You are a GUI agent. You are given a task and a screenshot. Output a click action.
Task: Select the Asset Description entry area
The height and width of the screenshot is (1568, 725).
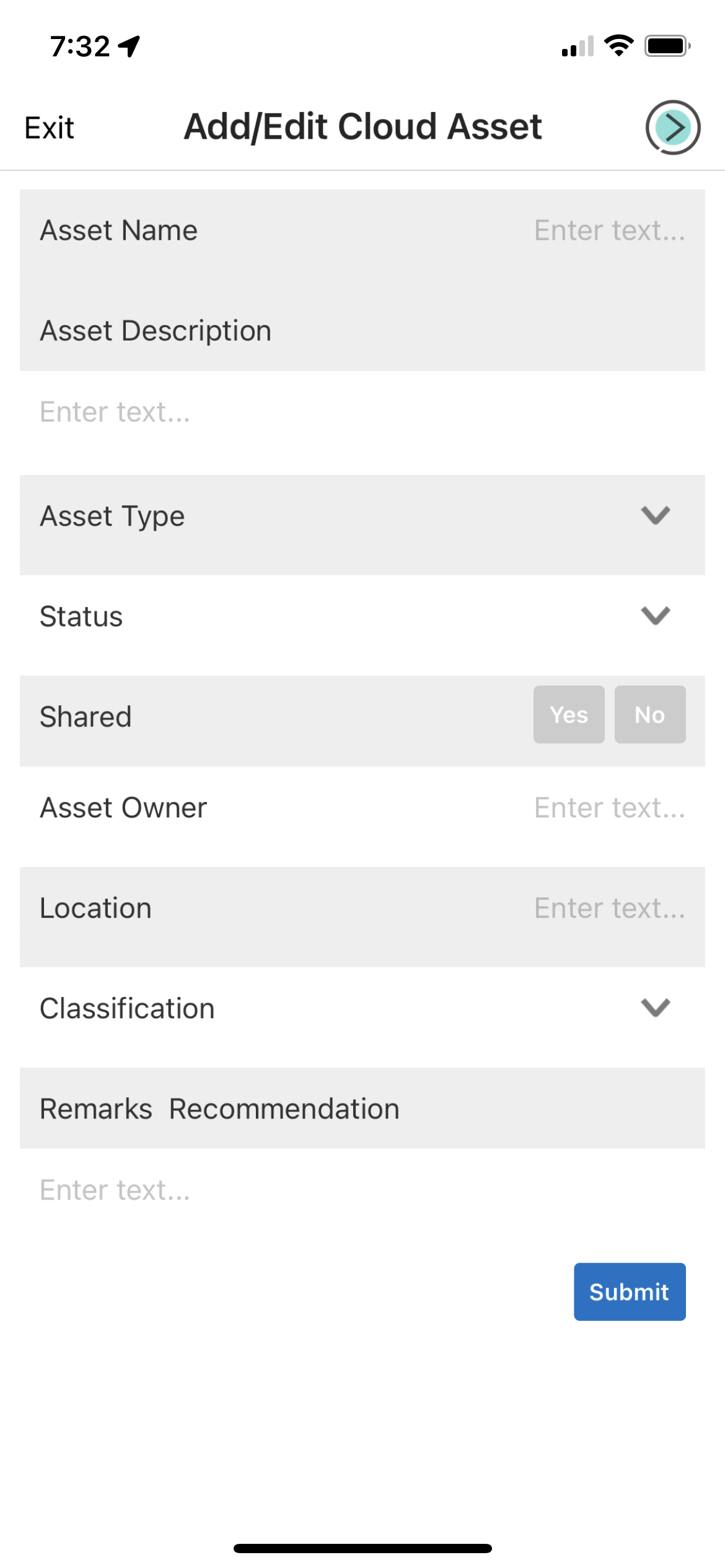coord(186,411)
